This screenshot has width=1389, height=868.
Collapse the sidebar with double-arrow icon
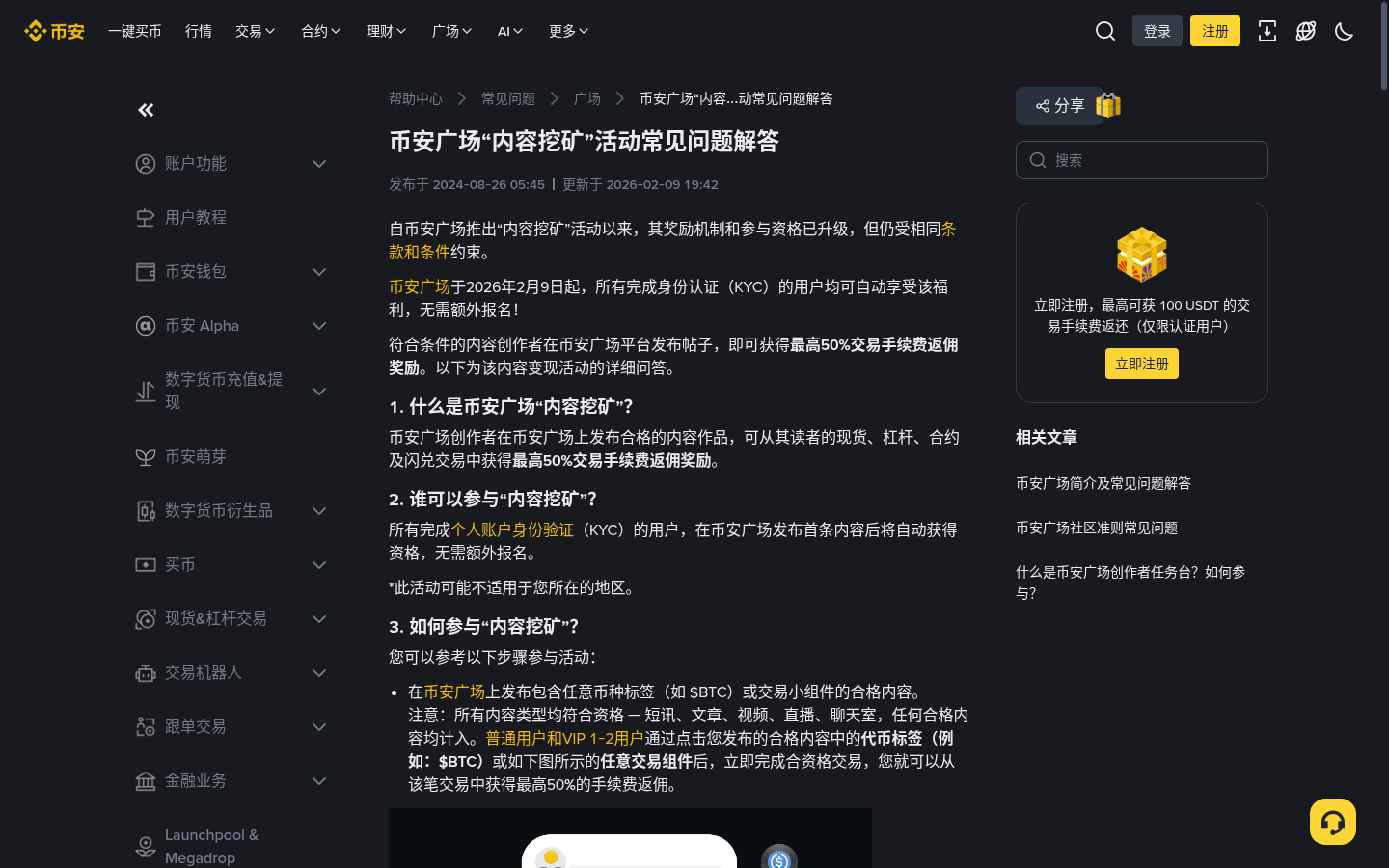pyautogui.click(x=146, y=110)
